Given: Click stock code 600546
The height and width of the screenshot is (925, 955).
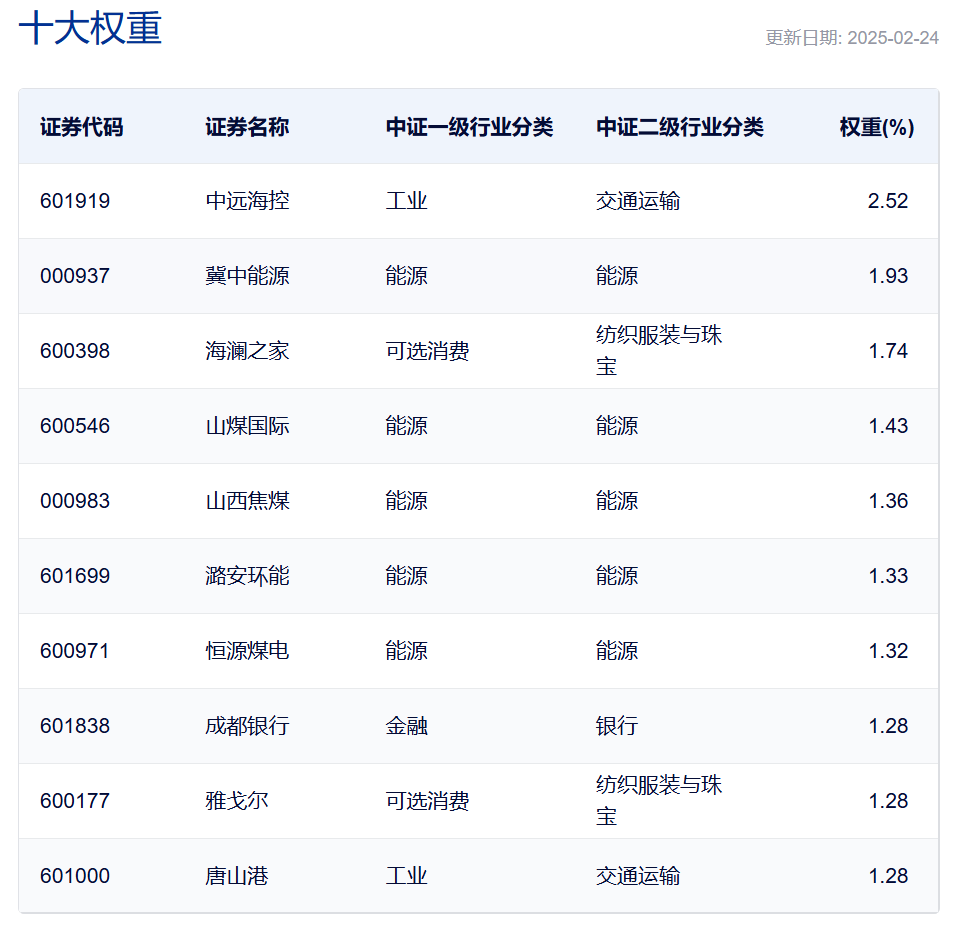Looking at the screenshot, I should pos(75,426).
